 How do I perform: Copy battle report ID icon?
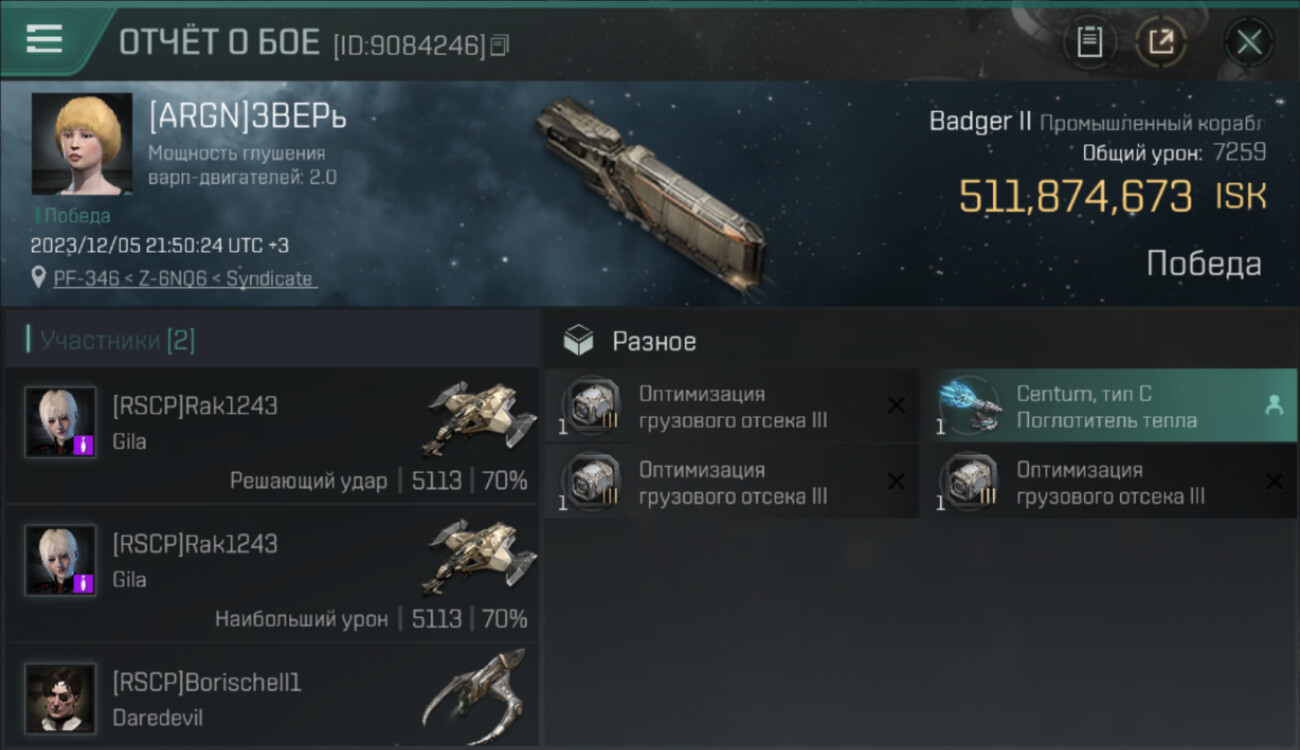pyautogui.click(x=499, y=45)
